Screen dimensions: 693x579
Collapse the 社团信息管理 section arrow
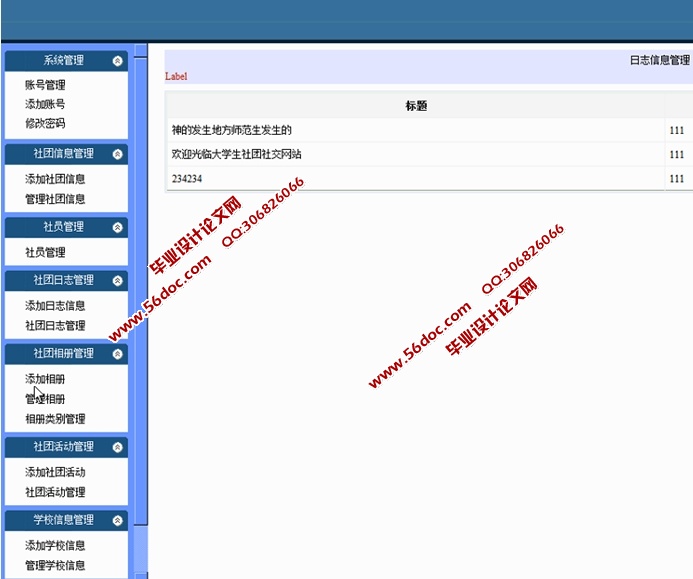click(117, 154)
